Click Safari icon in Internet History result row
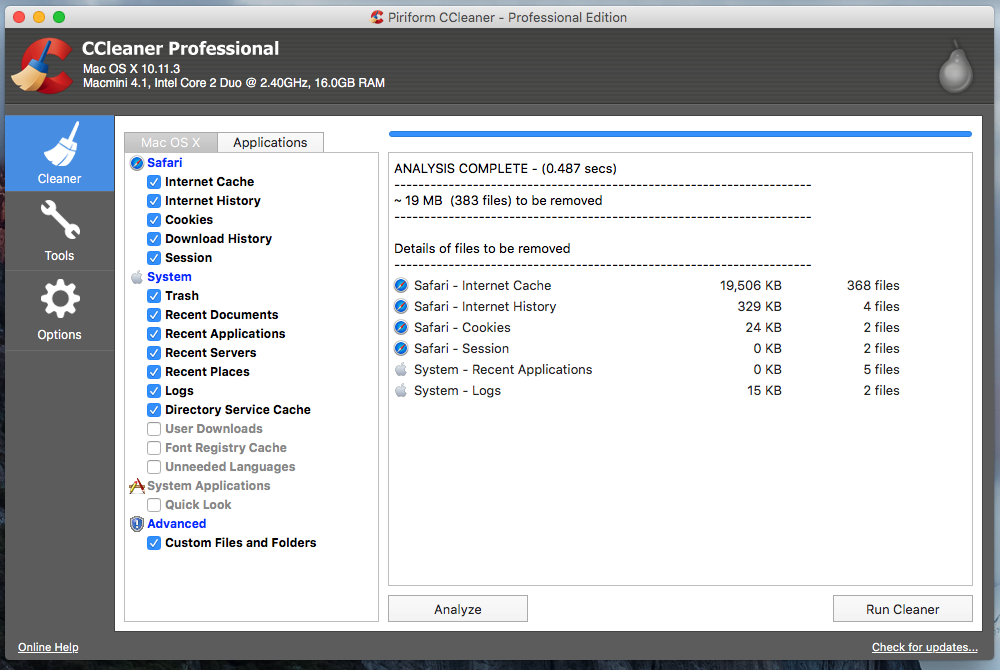1000x670 pixels. point(401,307)
